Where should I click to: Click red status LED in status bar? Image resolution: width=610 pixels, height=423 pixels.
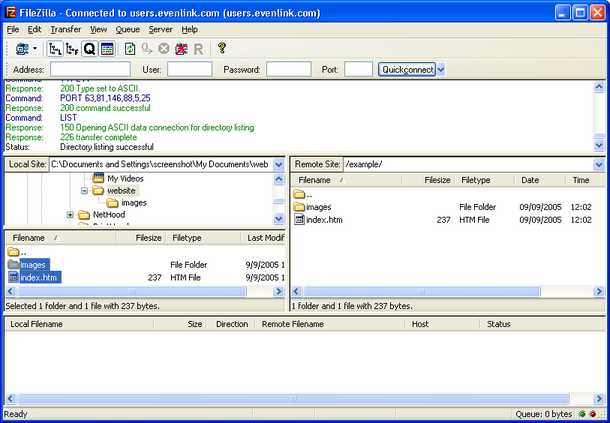592,414
